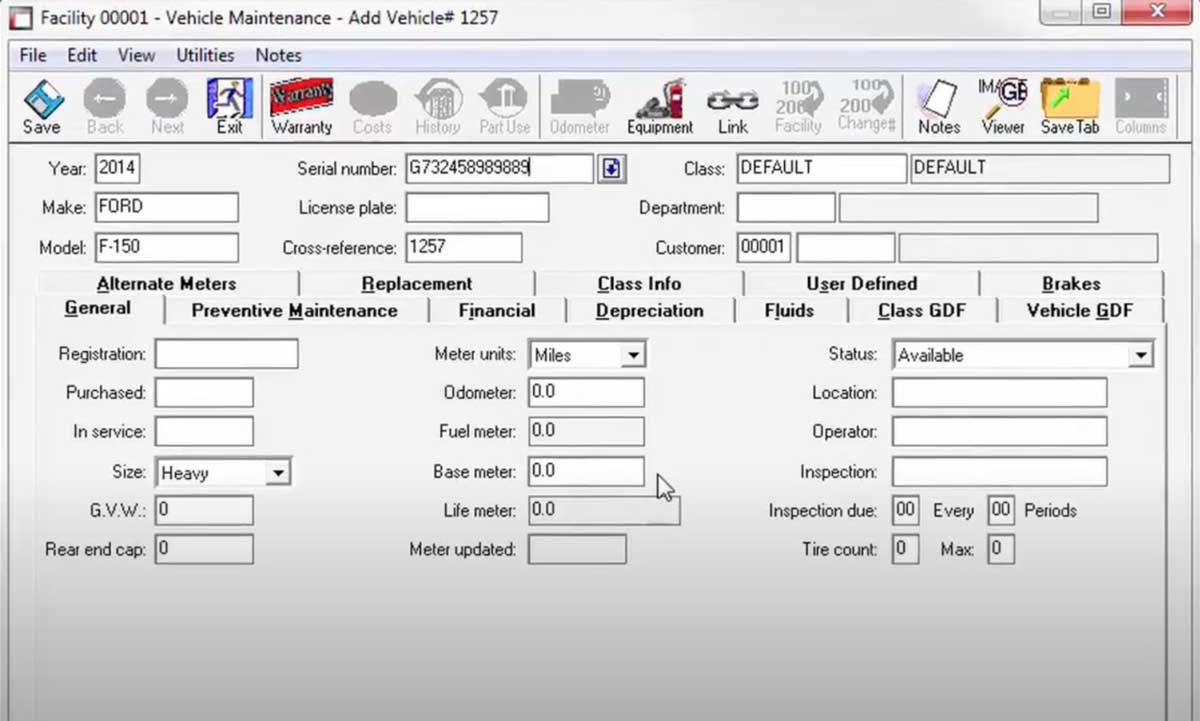The image size is (1200, 721).
Task: Exit the Vehicle Maintenance screen
Action: [x=231, y=106]
